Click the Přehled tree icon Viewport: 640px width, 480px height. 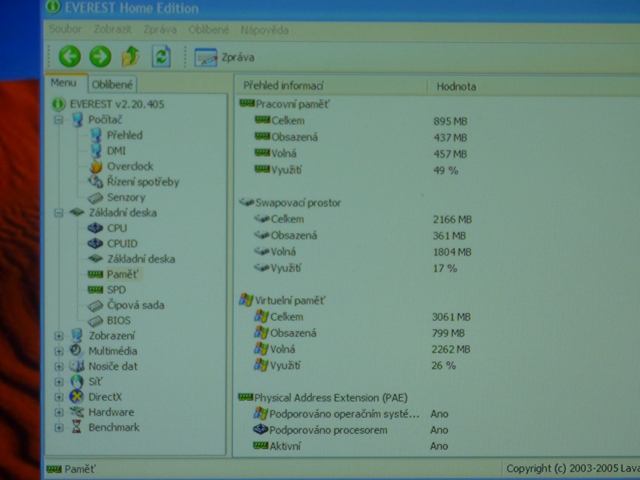pos(96,135)
